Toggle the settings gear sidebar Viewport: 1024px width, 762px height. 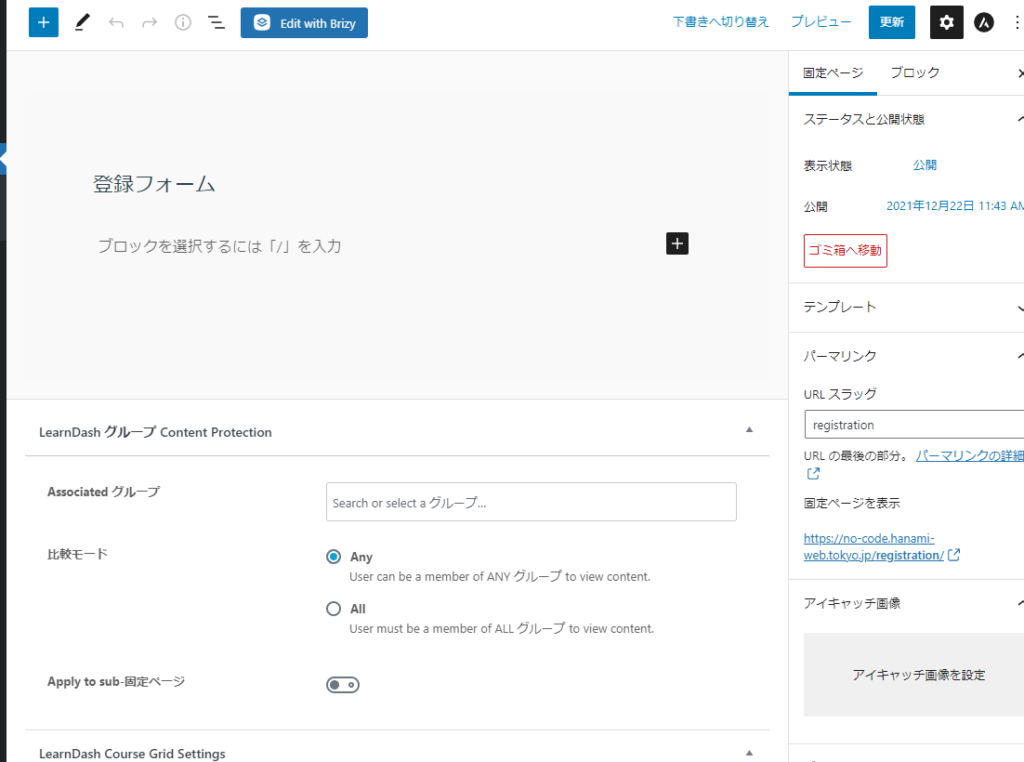[946, 22]
